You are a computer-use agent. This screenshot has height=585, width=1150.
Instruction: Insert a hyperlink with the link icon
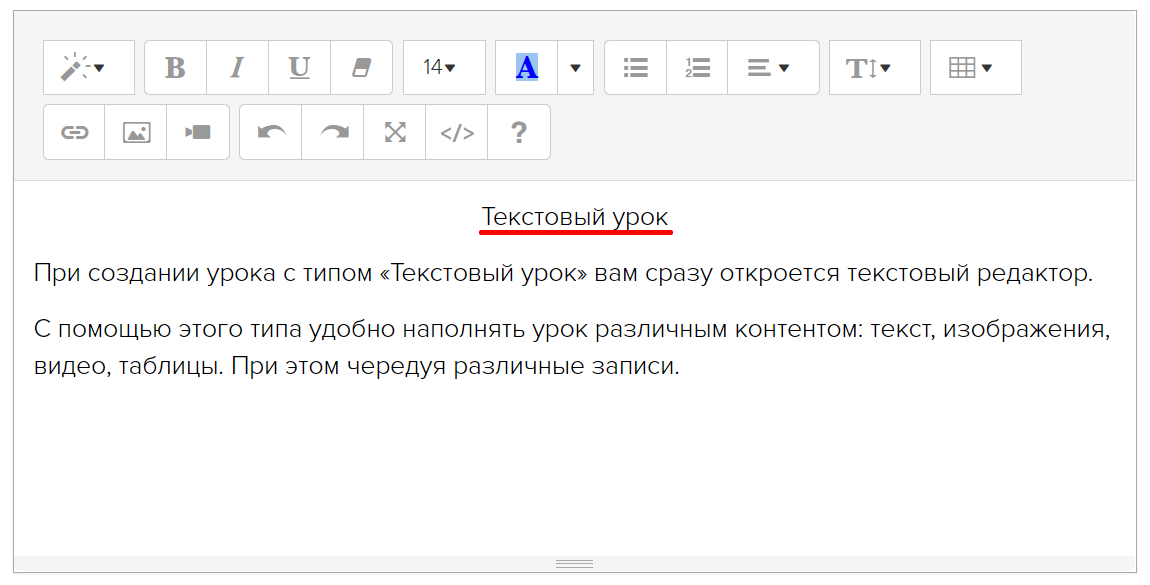(74, 132)
